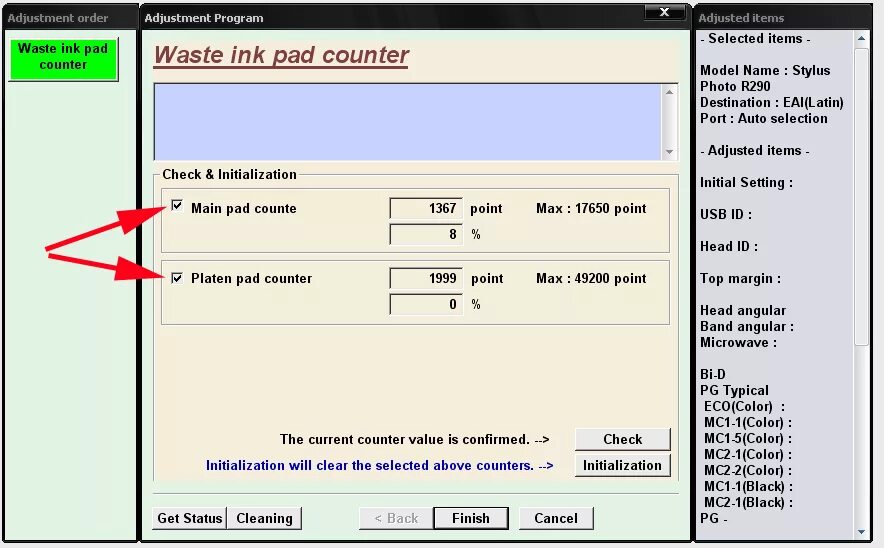Image resolution: width=884 pixels, height=548 pixels.
Task: Close the Adjustment Program window
Action: click(x=664, y=12)
